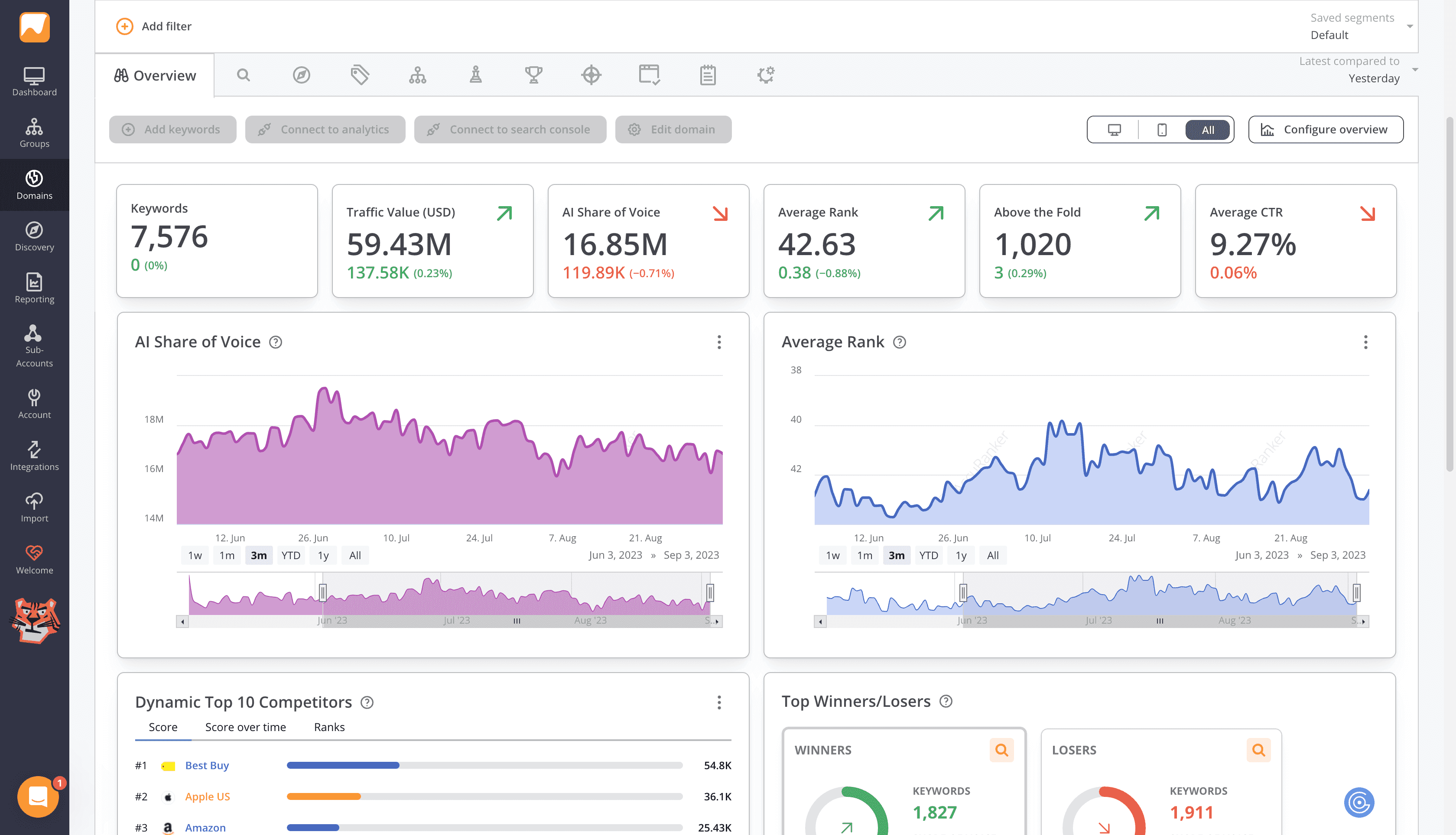Click the search icon in LOSERS card
Screen dimensions: 1456x835
[x=1259, y=750]
